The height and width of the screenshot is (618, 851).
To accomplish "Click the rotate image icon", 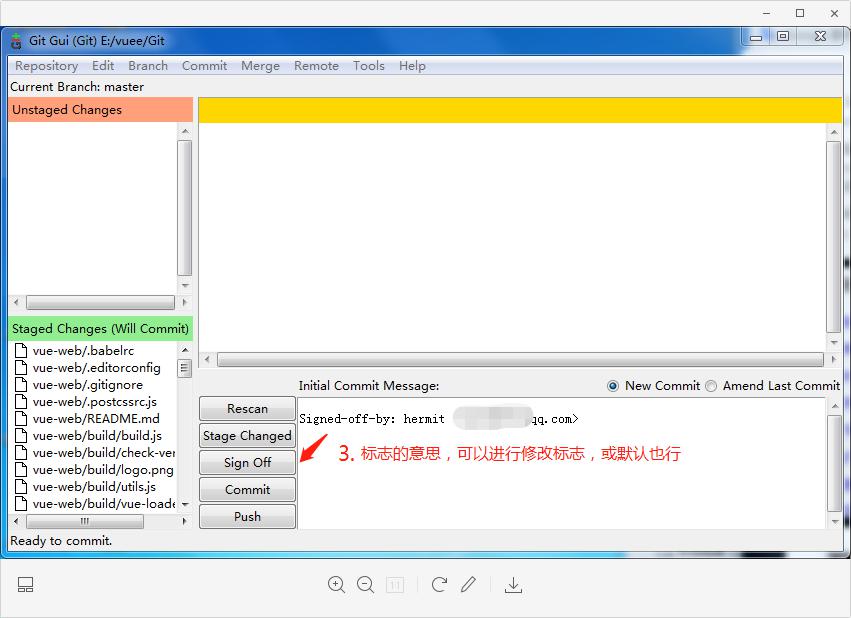I will (x=439, y=584).
